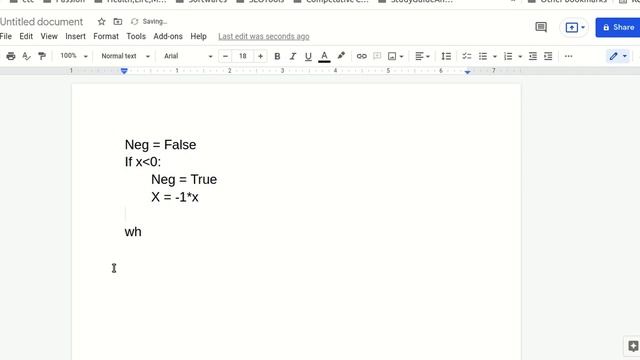Rename the Untitled document title

[41, 22]
